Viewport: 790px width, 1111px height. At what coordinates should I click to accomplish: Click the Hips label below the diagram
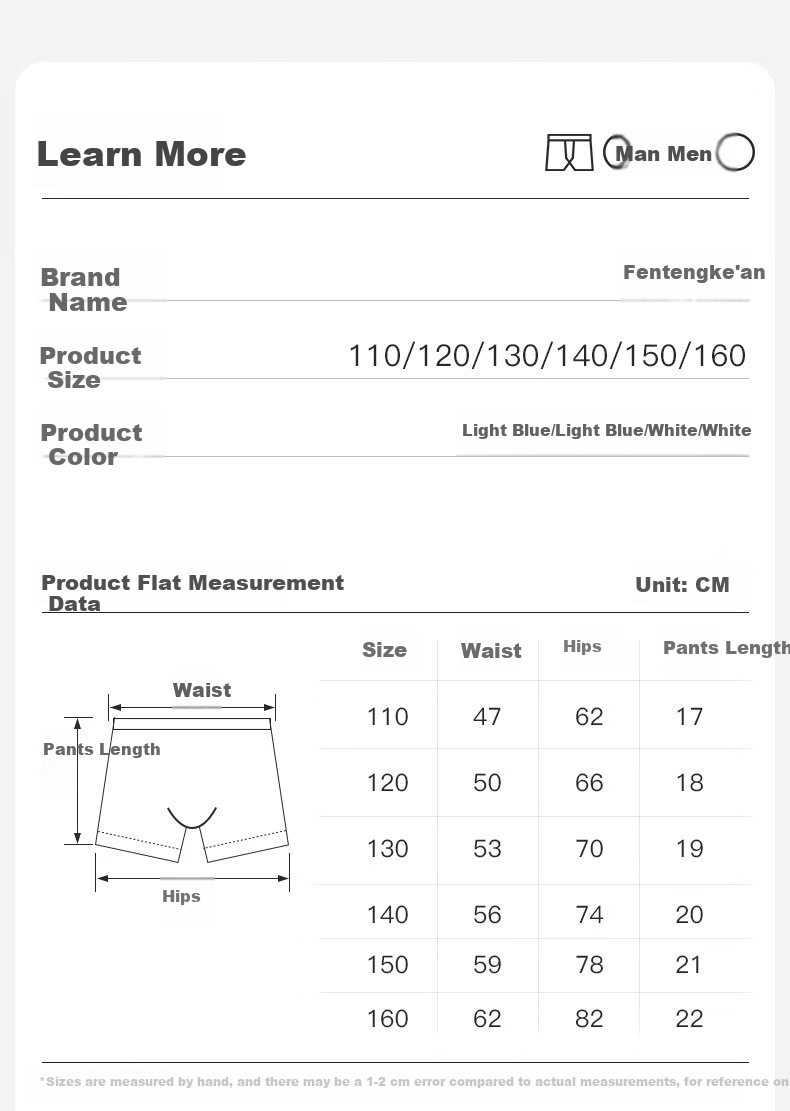click(181, 896)
